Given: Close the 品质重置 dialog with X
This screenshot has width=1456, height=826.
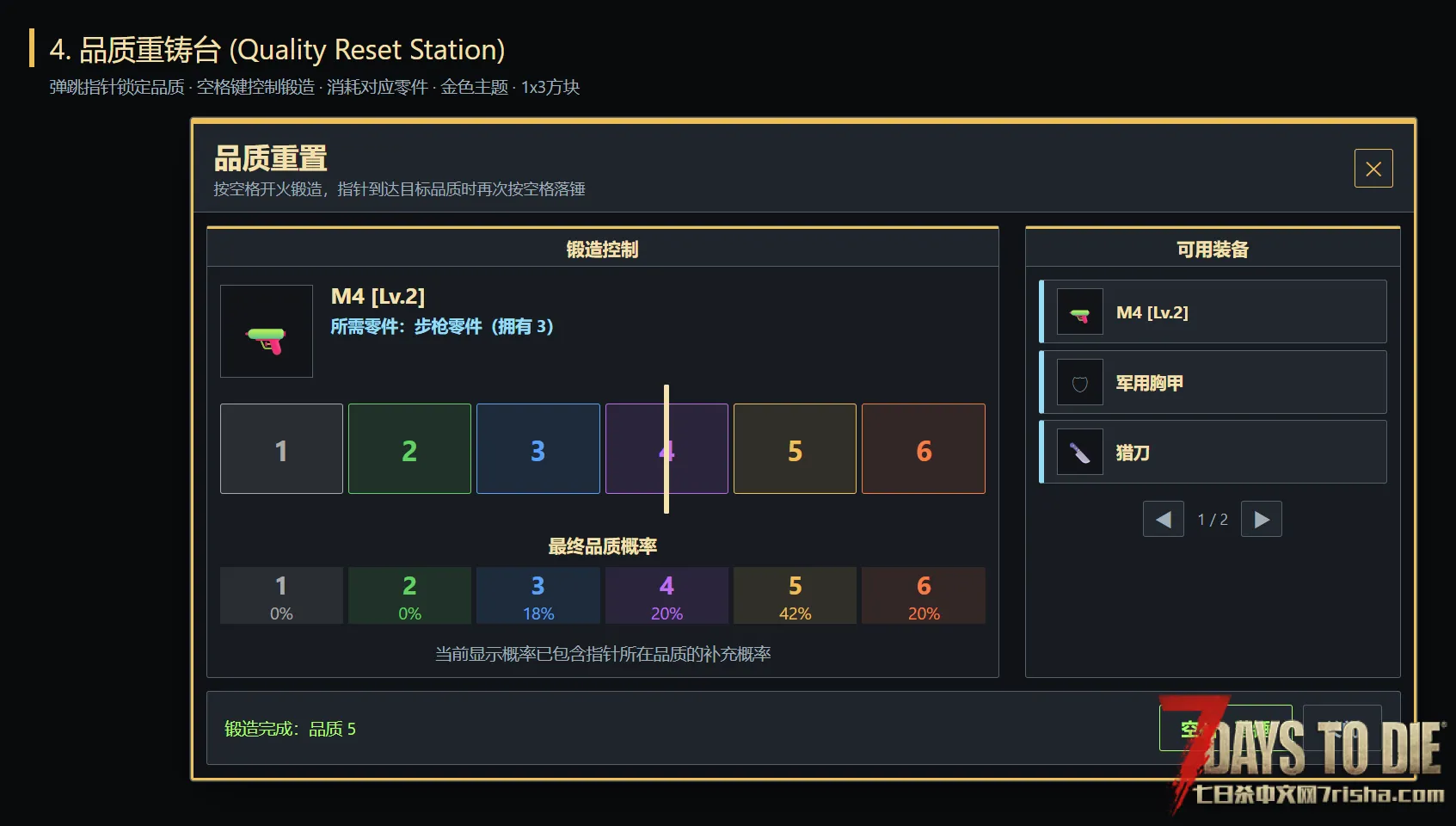Looking at the screenshot, I should [1373, 169].
